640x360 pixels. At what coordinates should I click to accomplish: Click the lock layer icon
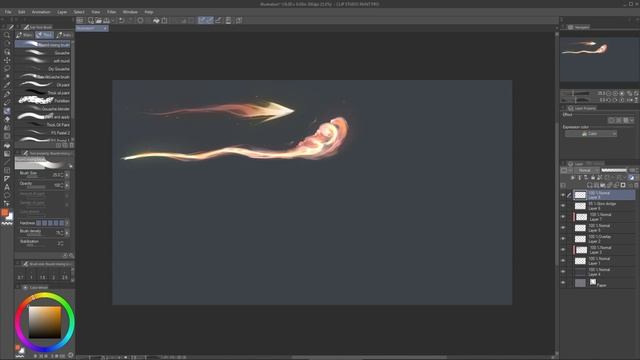[593, 178]
